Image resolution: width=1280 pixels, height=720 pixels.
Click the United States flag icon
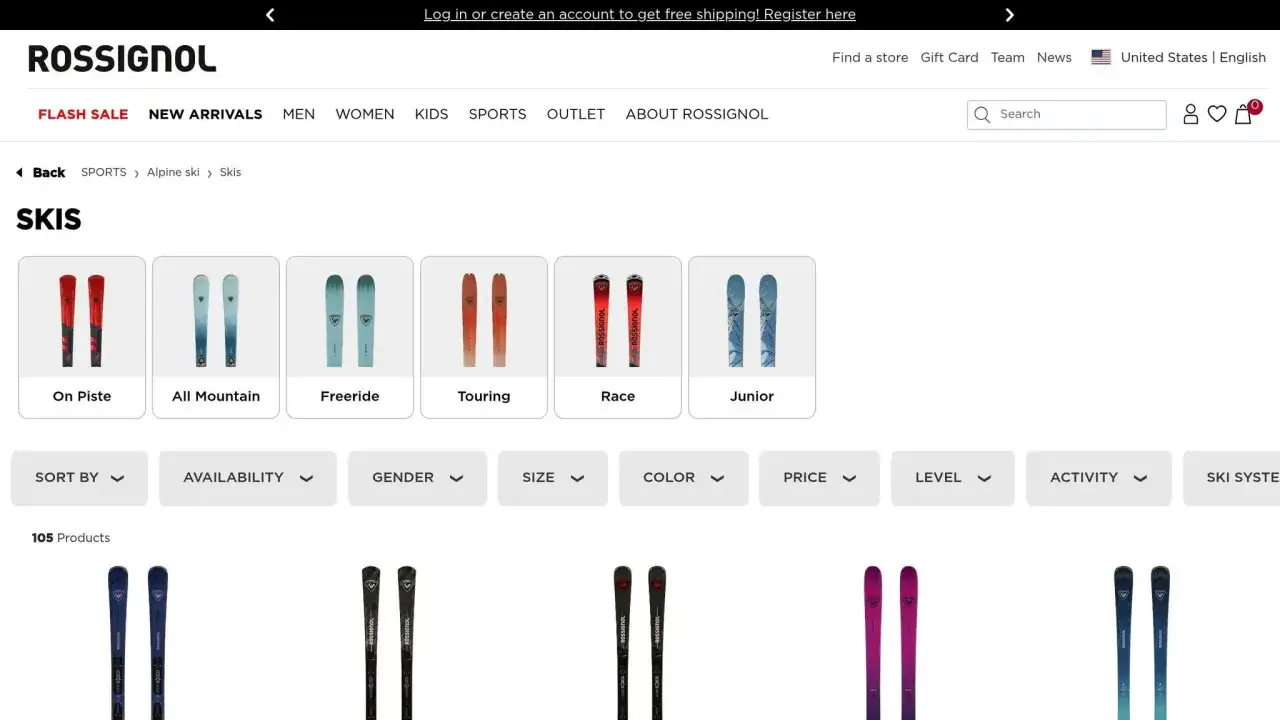click(1101, 58)
